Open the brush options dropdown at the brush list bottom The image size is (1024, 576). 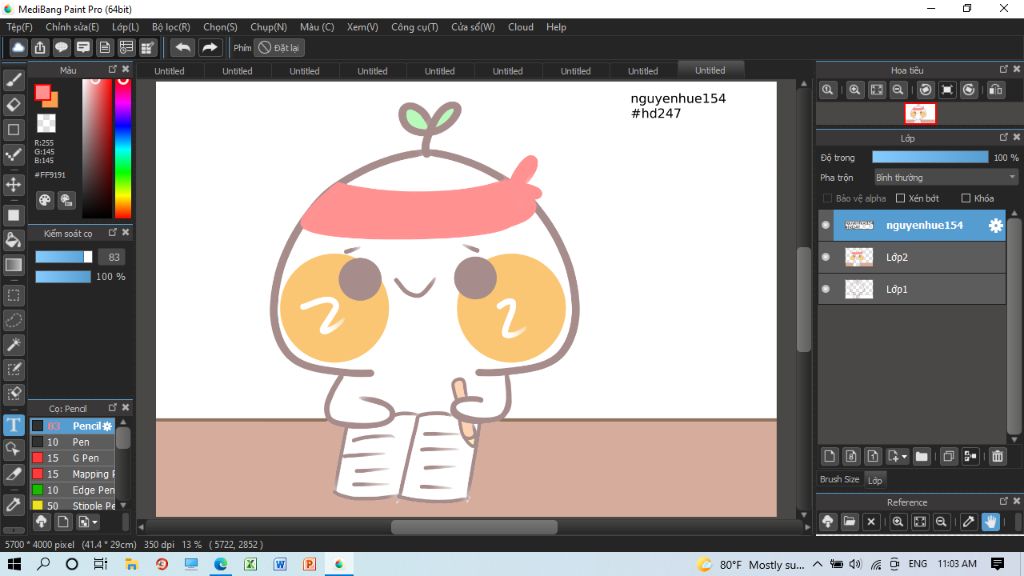point(88,522)
